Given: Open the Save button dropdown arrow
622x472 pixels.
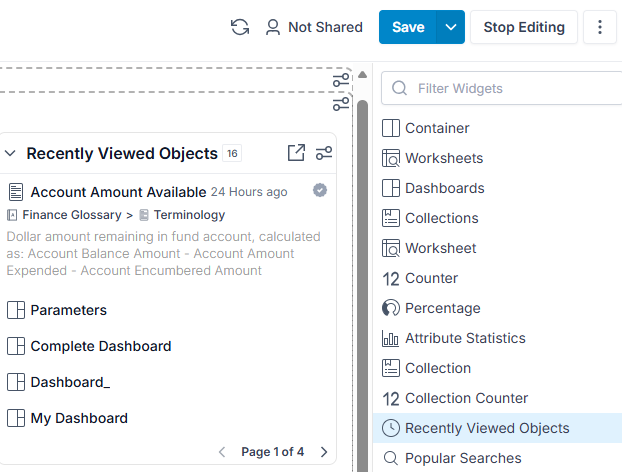Looking at the screenshot, I should [450, 27].
